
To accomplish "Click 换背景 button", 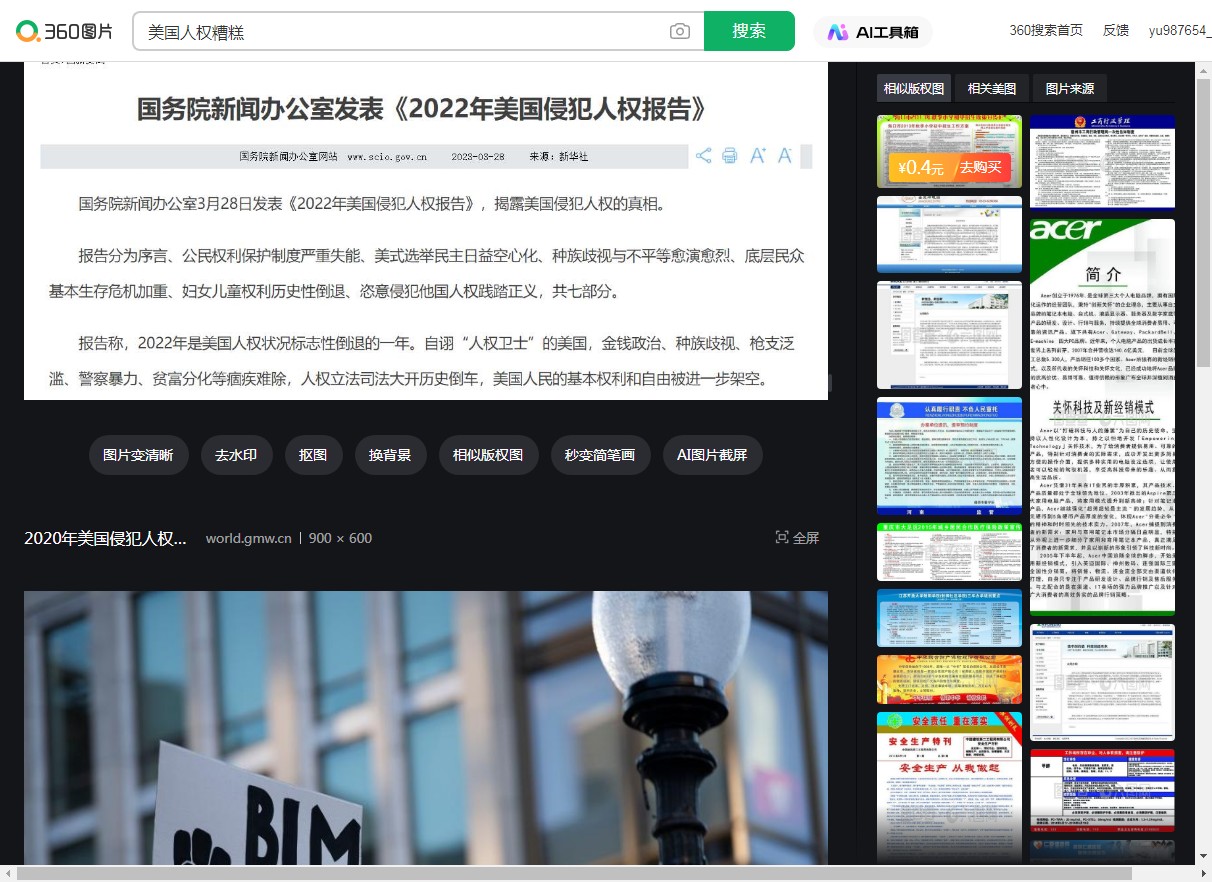I will coord(390,455).
